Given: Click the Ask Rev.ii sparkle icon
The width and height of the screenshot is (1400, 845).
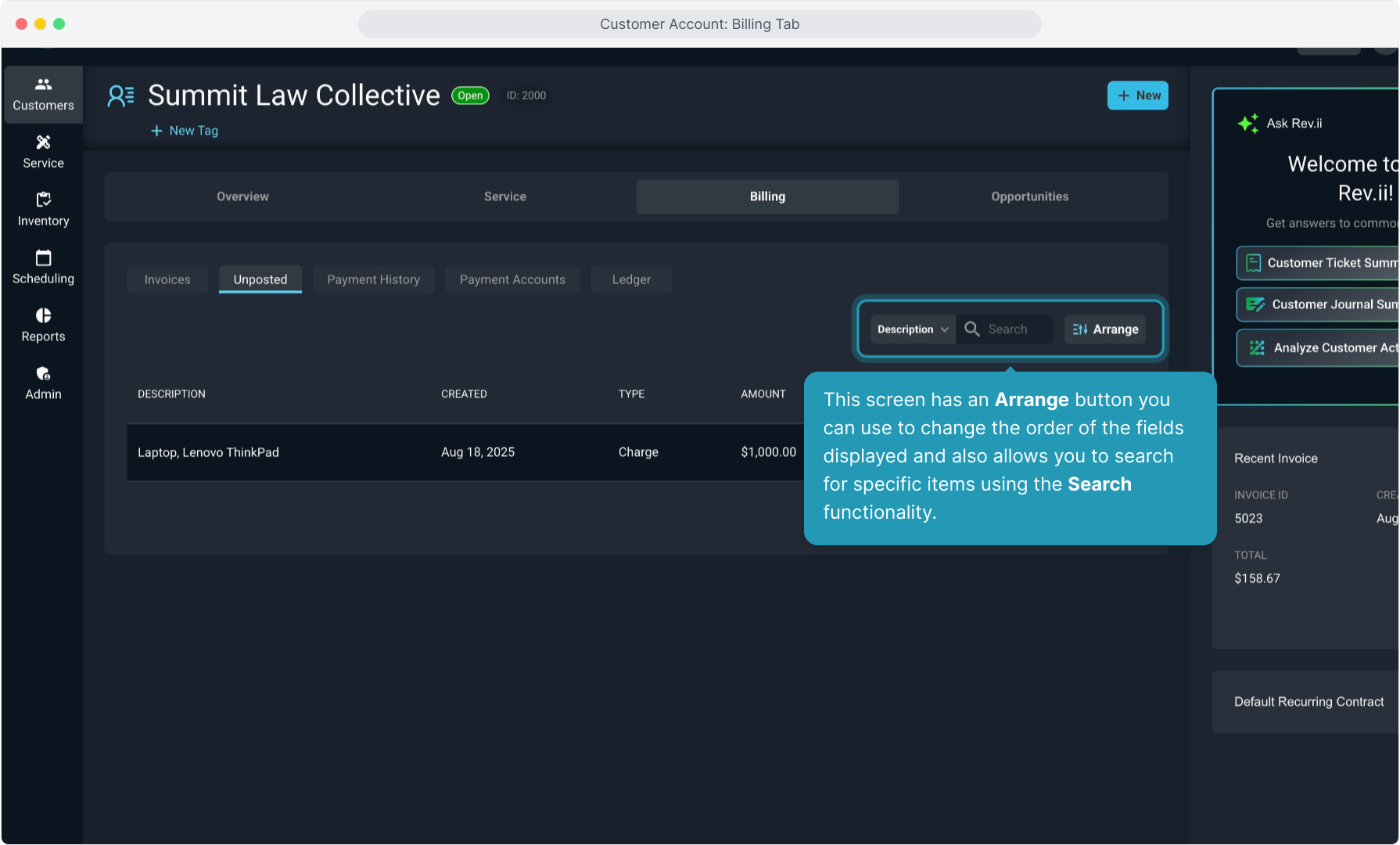Looking at the screenshot, I should click(1247, 124).
